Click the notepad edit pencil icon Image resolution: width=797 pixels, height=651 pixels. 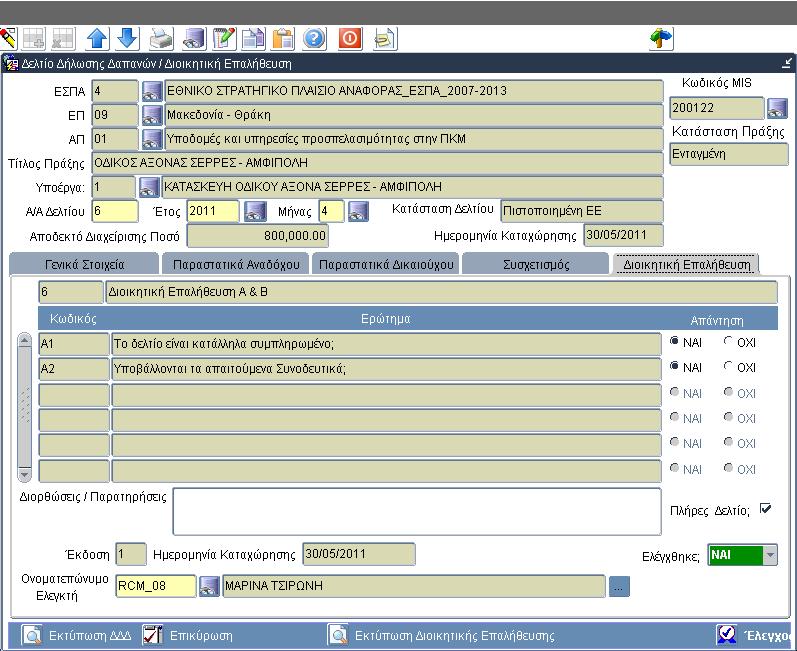tap(224, 39)
